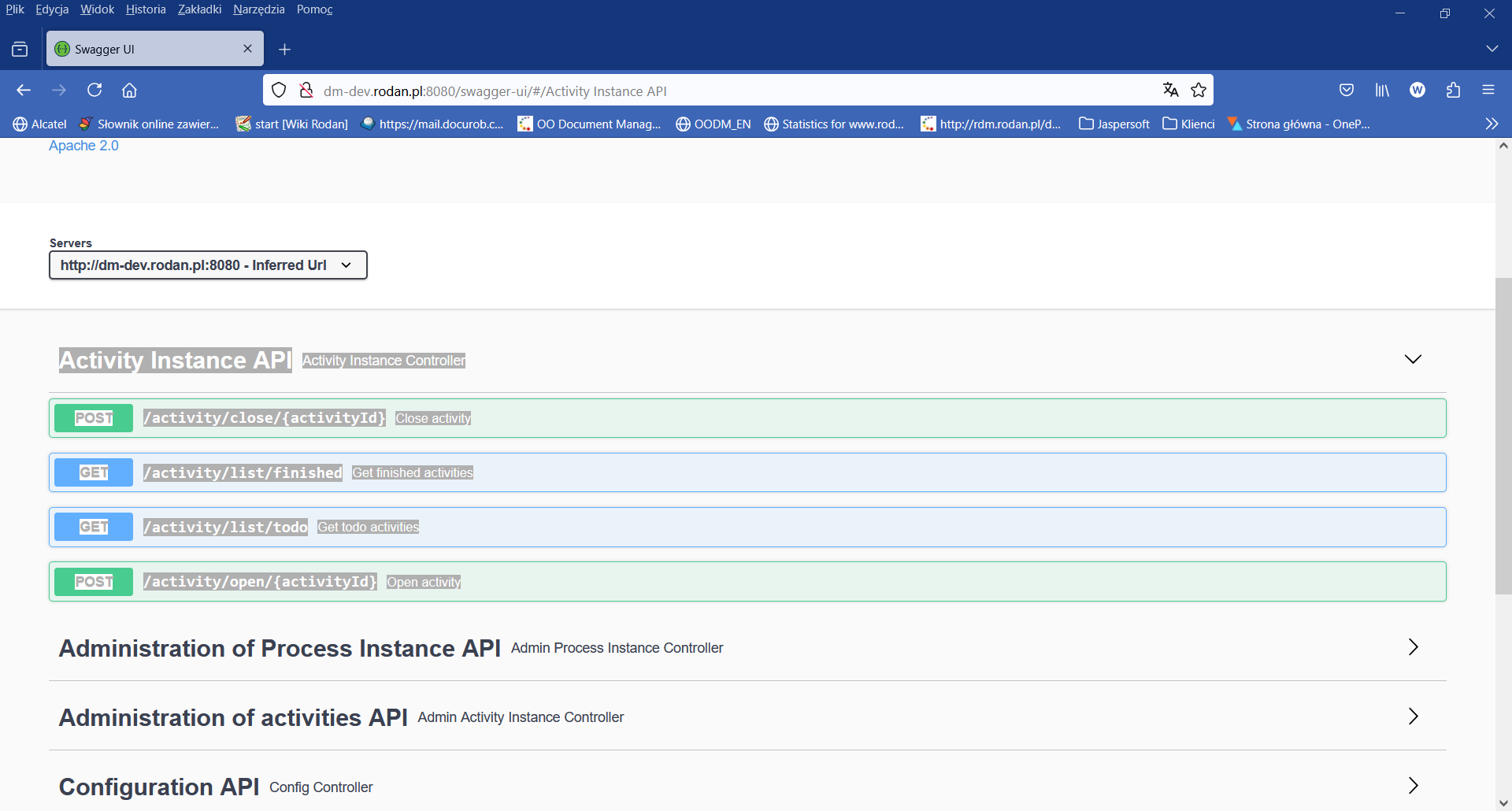Open the Jaspersoft bookmarks folder
Screen dimensions: 1512x811
tap(1114, 124)
